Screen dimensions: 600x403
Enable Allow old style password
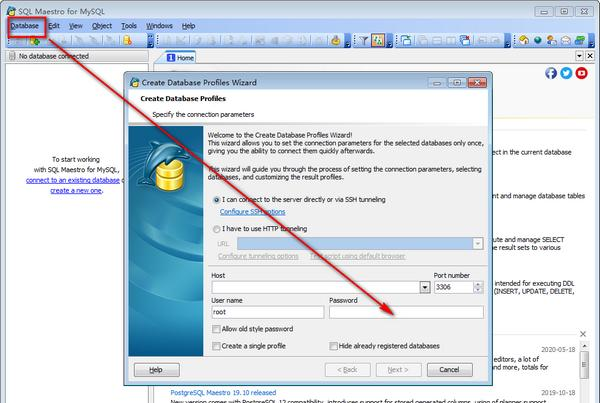point(216,329)
